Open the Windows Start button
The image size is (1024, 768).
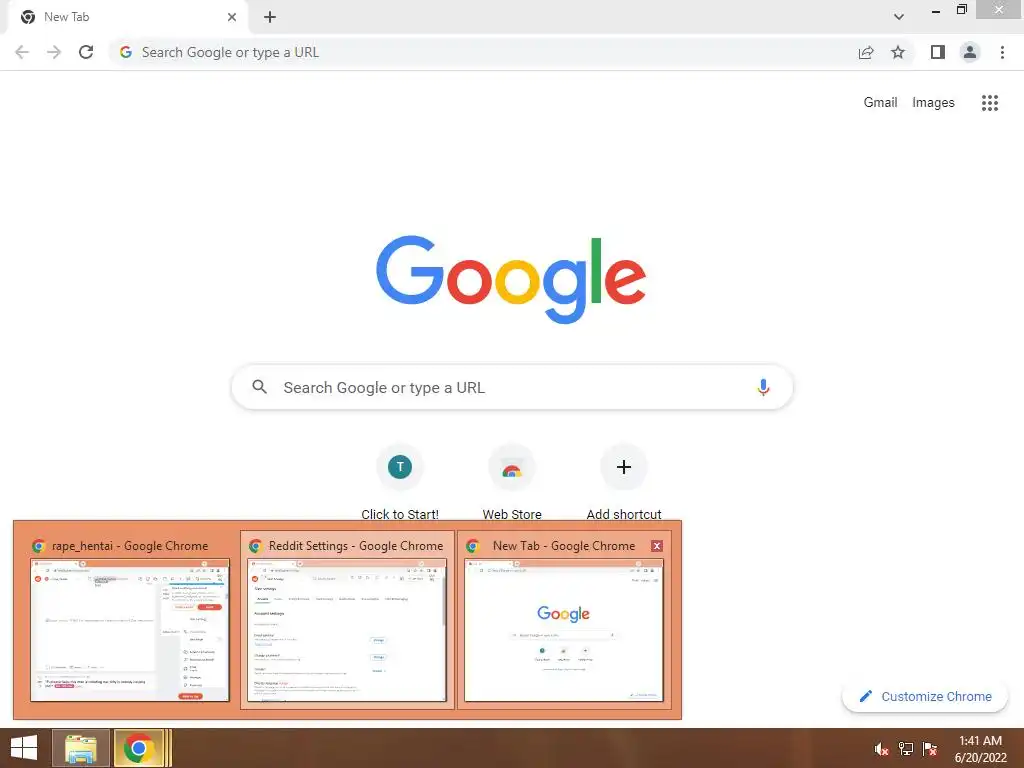click(24, 748)
